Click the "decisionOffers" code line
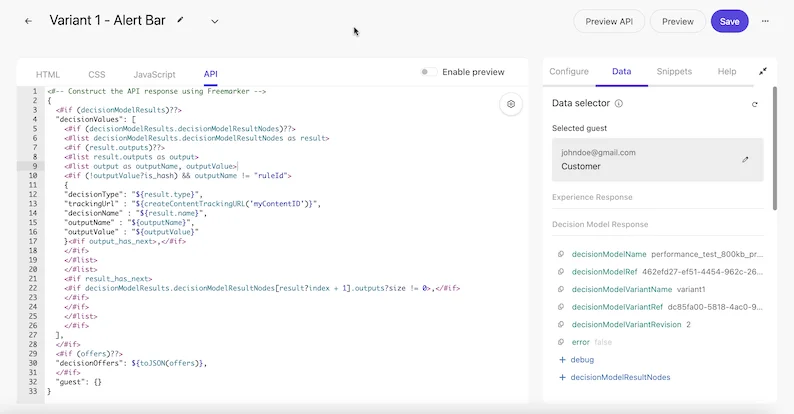This screenshot has height=414, width=794. (x=131, y=363)
